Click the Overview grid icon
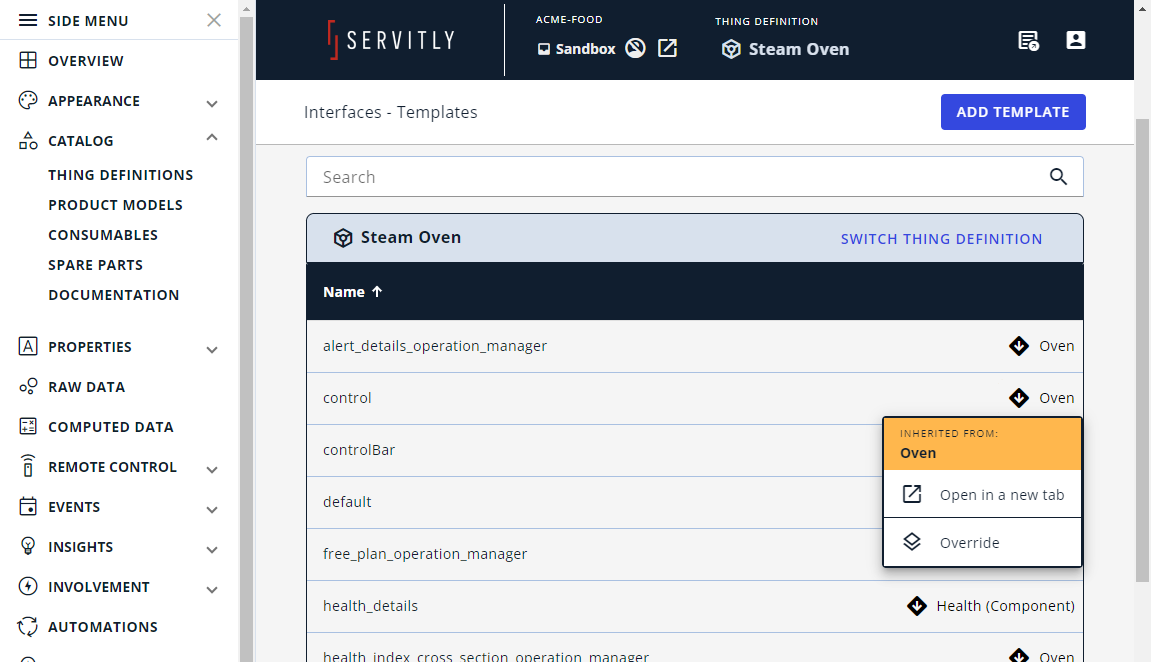The image size is (1151, 662). click(x=28, y=60)
